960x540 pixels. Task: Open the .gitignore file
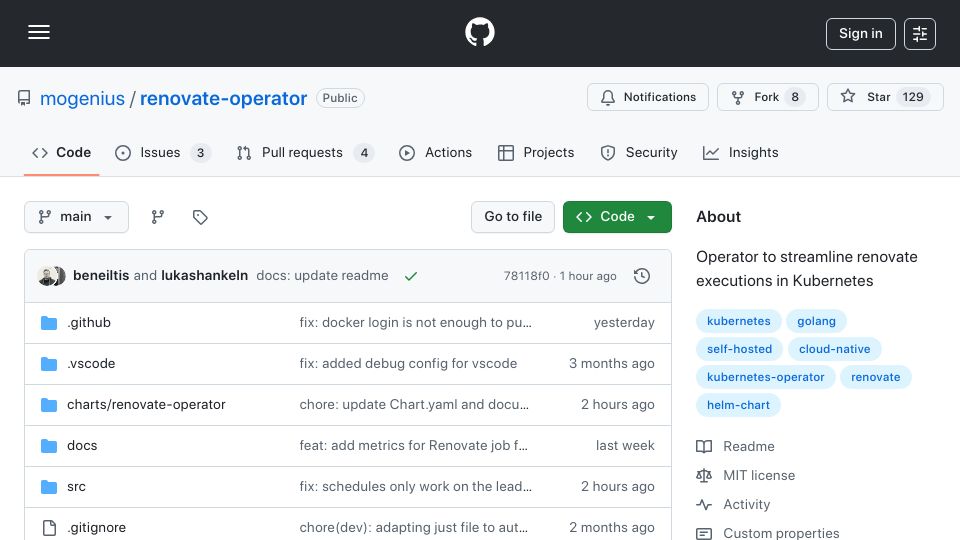(97, 528)
